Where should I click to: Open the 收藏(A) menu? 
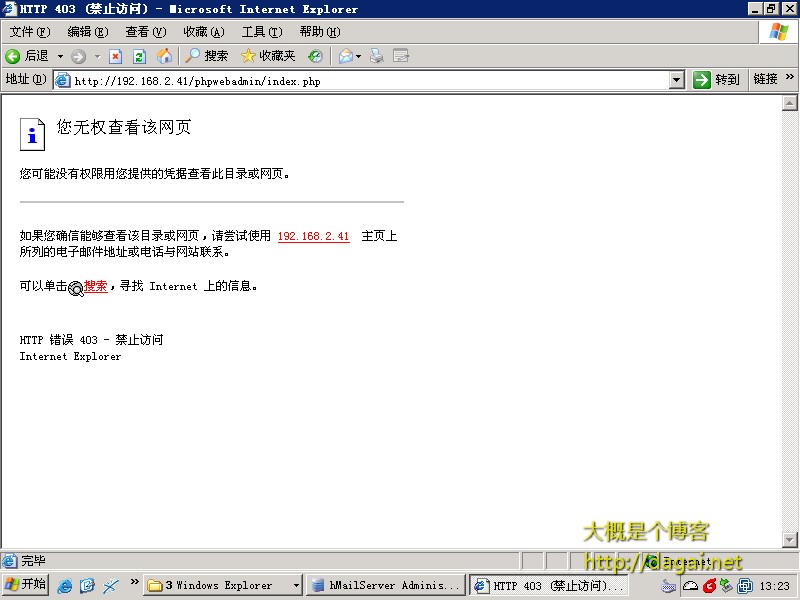tap(204, 32)
